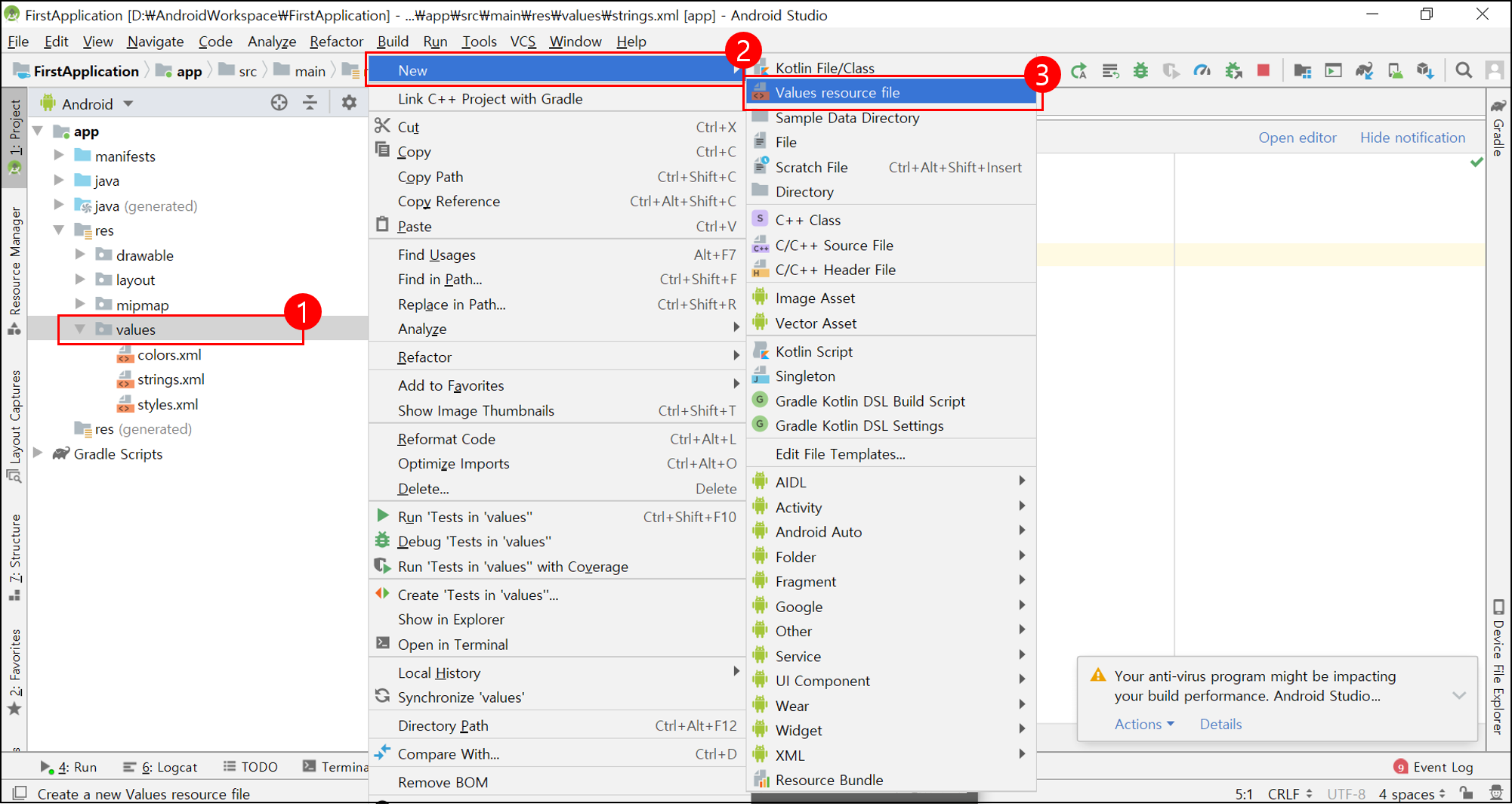The width and height of the screenshot is (1512, 804).
Task: Choose Kotlin File/Class from New submenu
Action: (x=890, y=68)
